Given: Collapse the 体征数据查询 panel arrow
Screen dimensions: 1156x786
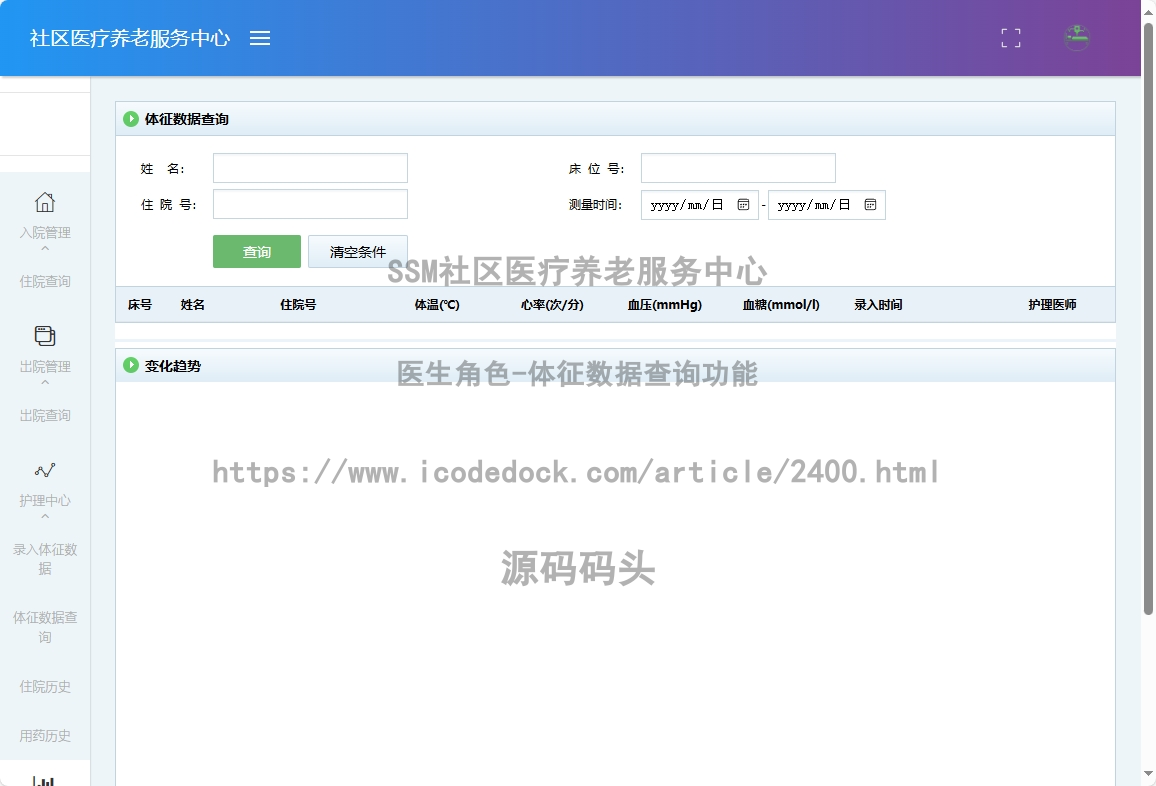Looking at the screenshot, I should pyautogui.click(x=131, y=119).
